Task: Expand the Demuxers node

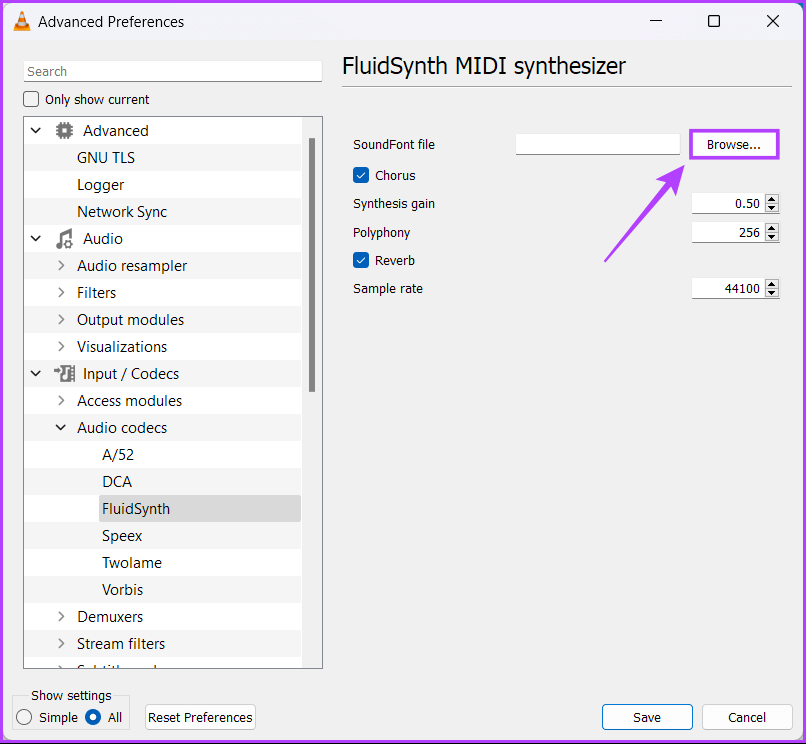Action: click(x=61, y=616)
